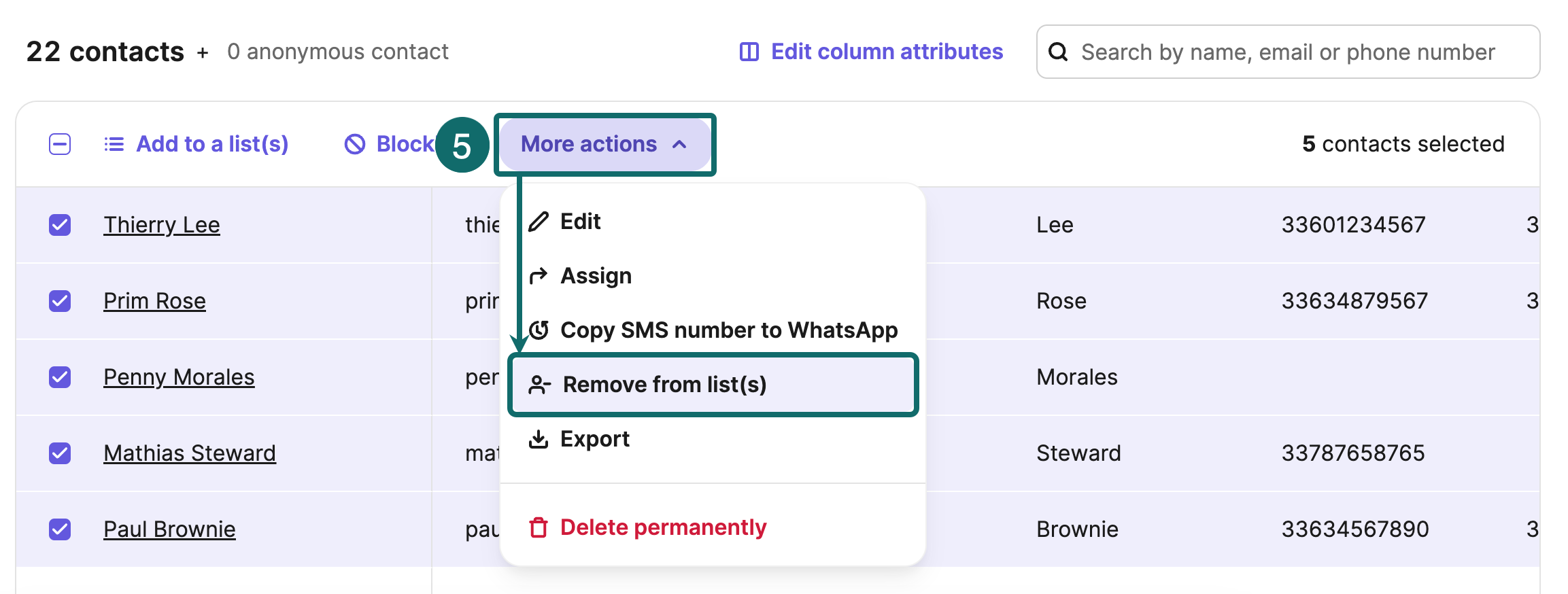Deselect Penny Morales row checkbox
Image resolution: width=1568 pixels, height=594 pixels.
(60, 377)
